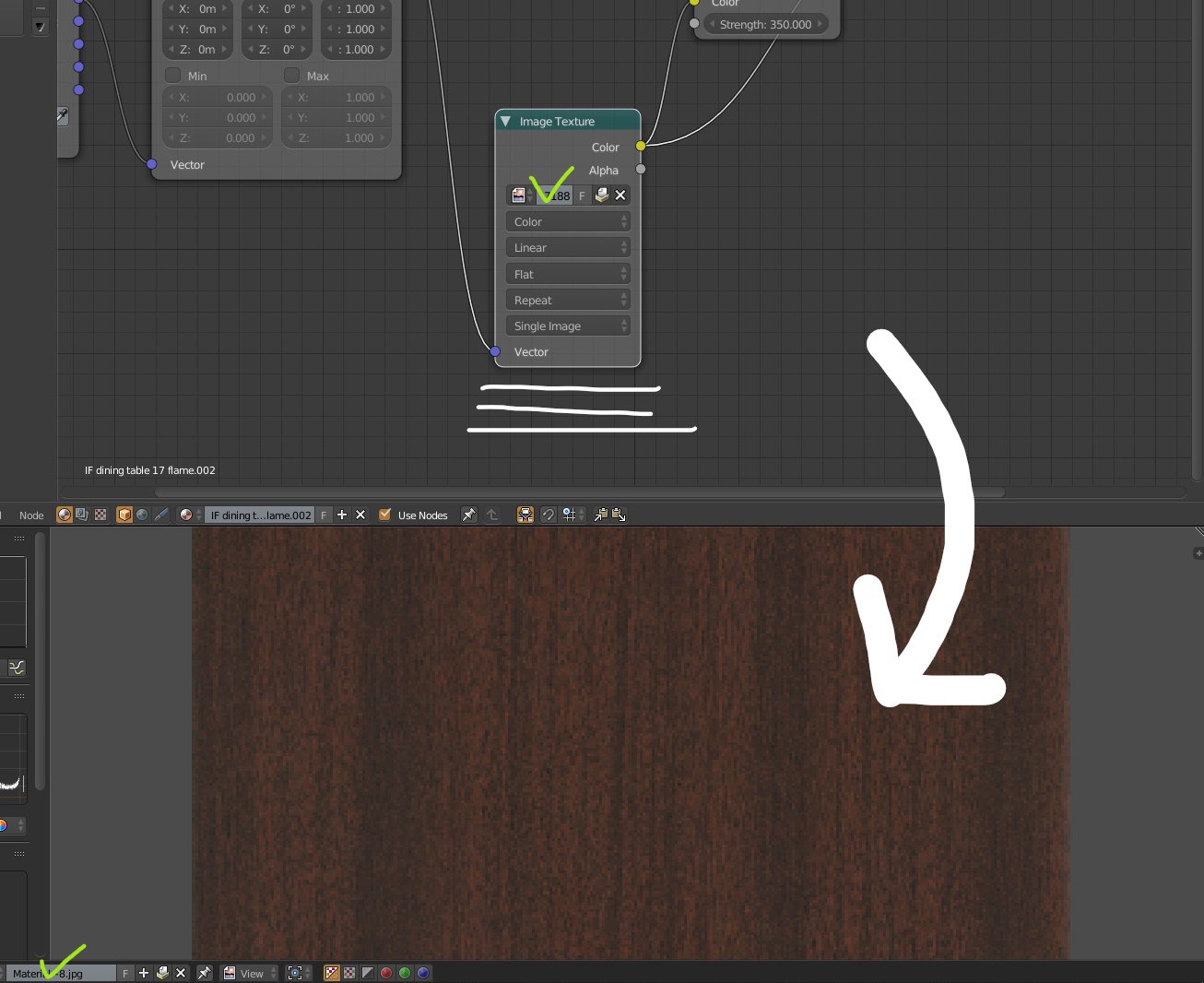Open Single Image source dropdown
The image size is (1204, 983).
click(x=568, y=326)
